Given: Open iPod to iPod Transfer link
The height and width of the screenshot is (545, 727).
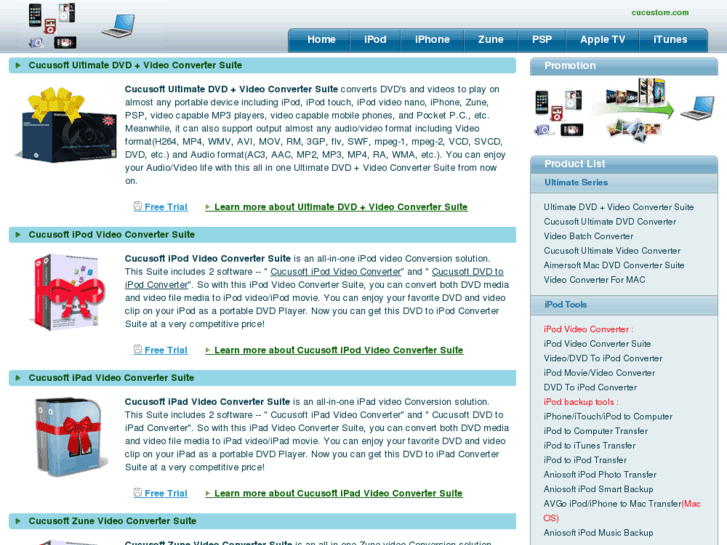Looking at the screenshot, I should pyautogui.click(x=585, y=460).
